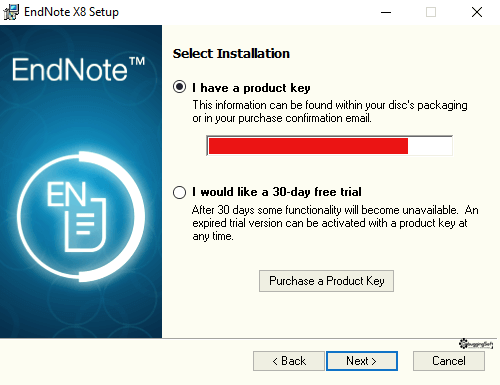This screenshot has height=385, width=500.
Task: Click the trial expiration description text
Action: (335, 223)
